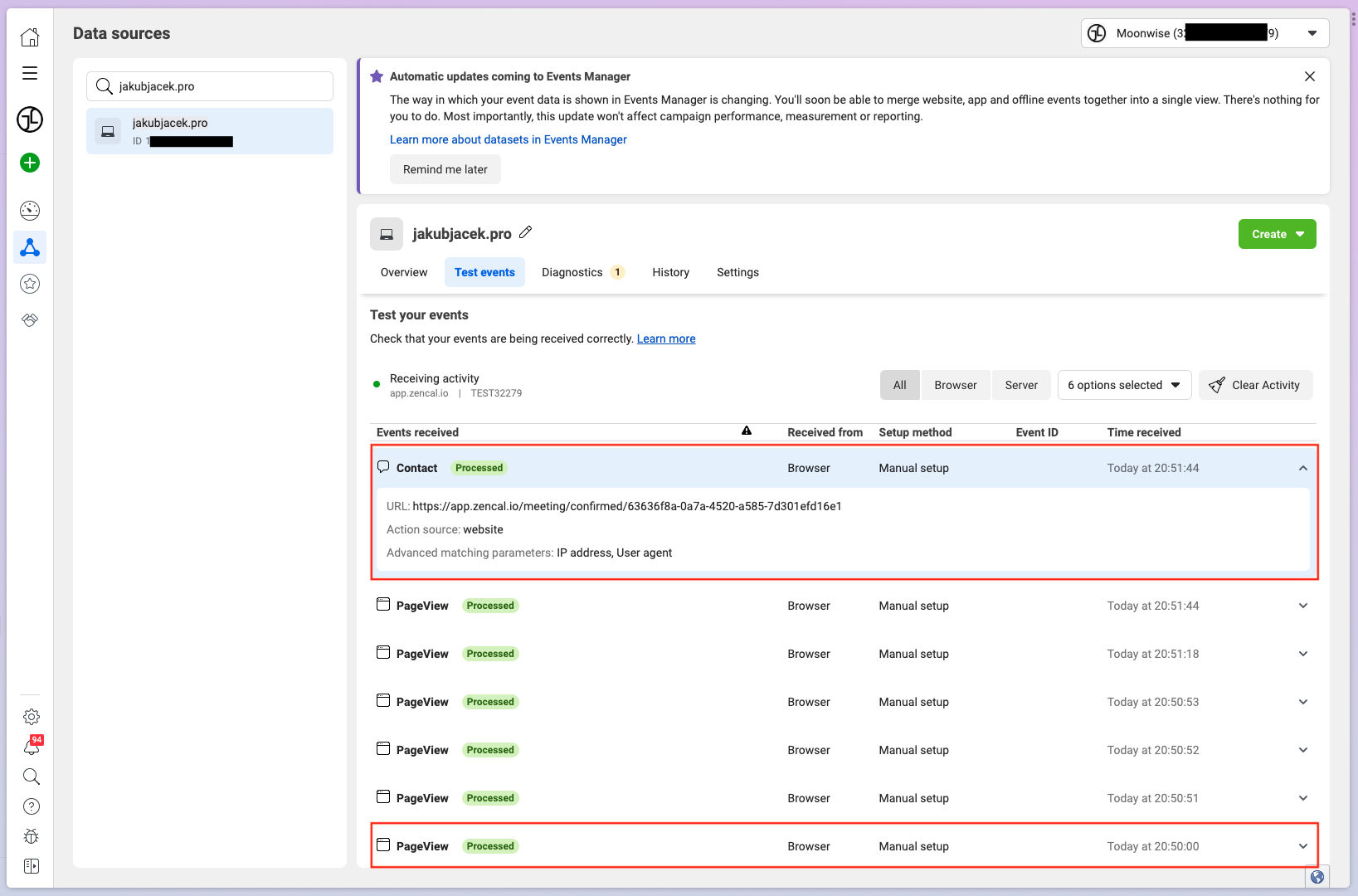
Task: Open the search icon in the sidebar
Action: tap(31, 777)
